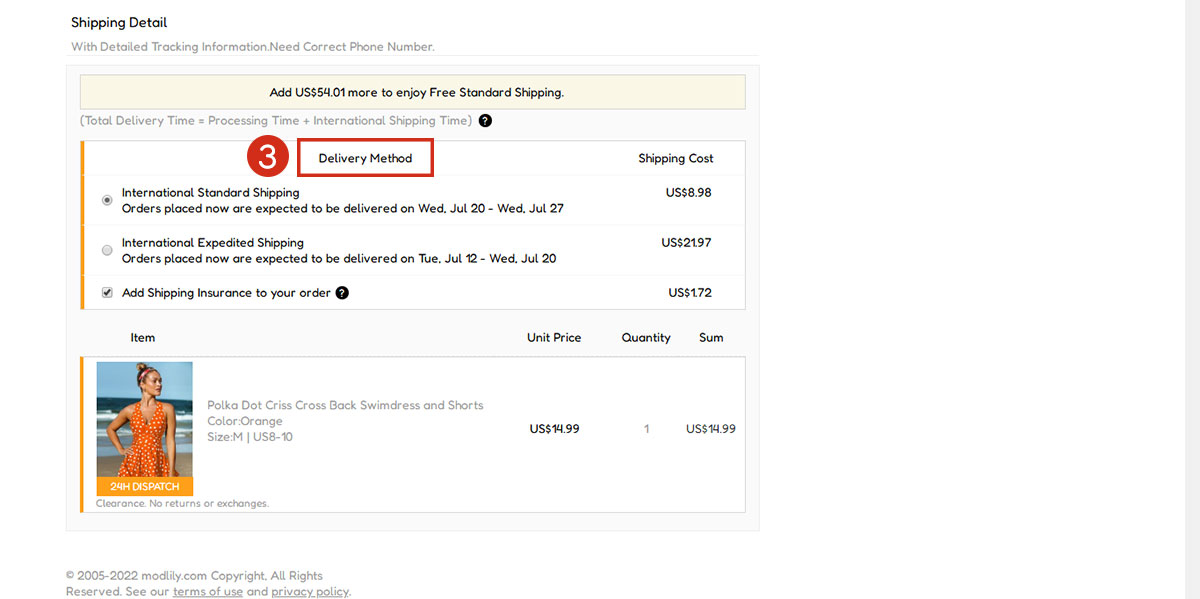Click the help icon beside Total Delivery Time
Image resolution: width=1200 pixels, height=599 pixels.
click(x=485, y=121)
